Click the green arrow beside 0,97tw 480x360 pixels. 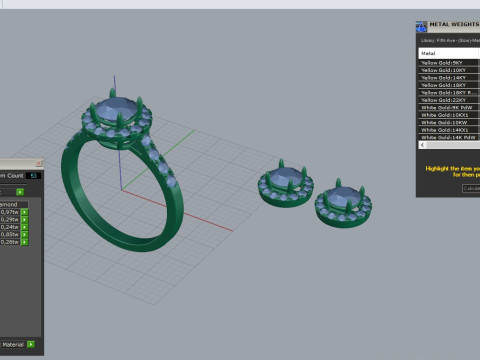[x=25, y=212]
